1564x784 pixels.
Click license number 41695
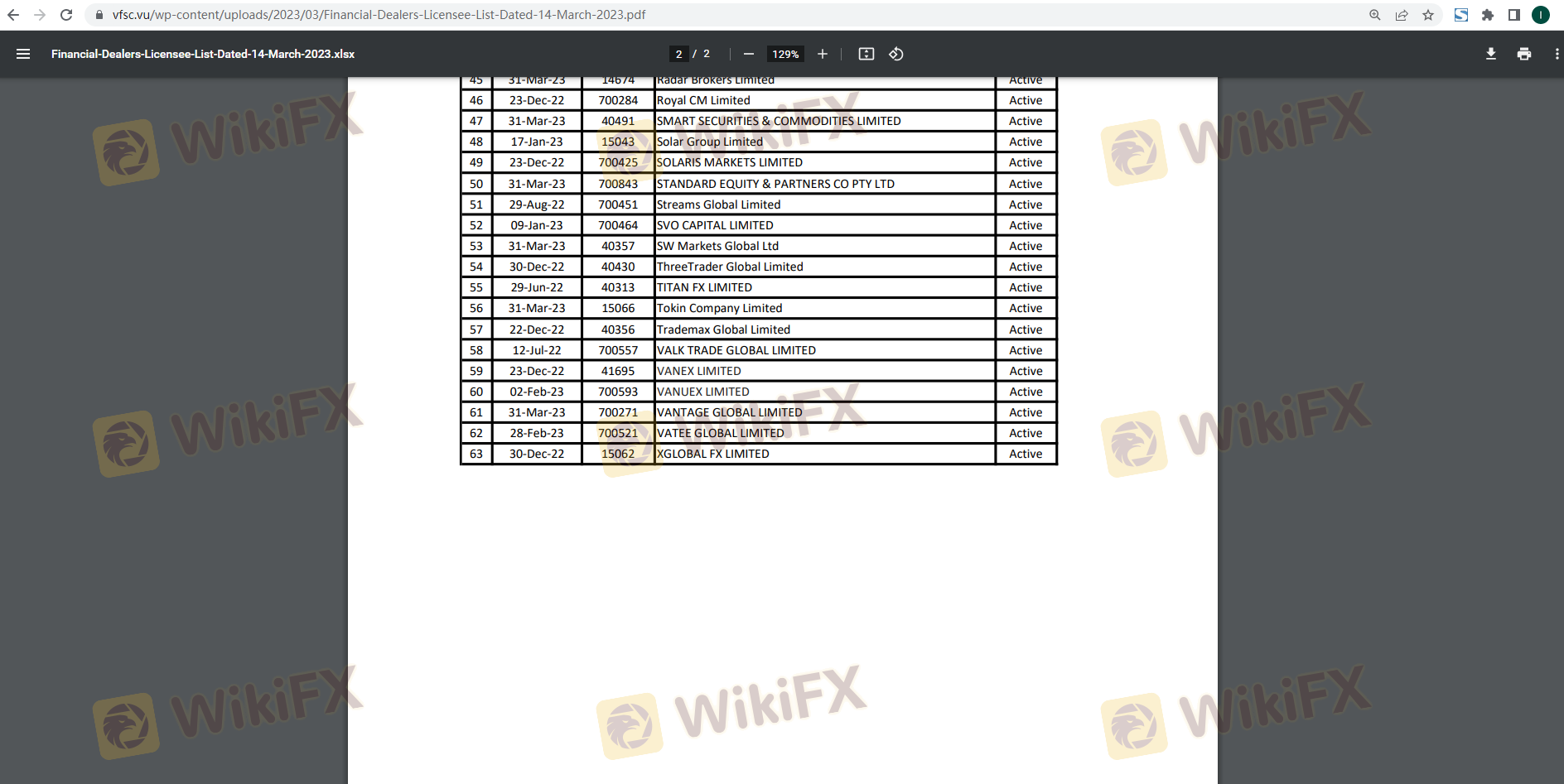[618, 371]
